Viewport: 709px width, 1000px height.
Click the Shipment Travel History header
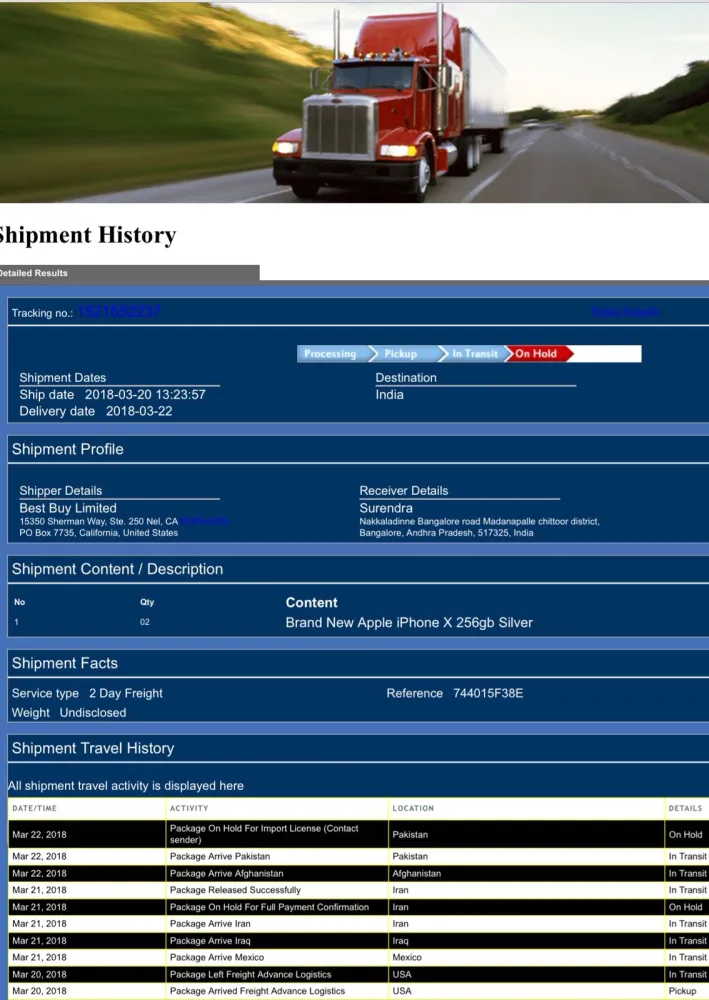click(x=92, y=748)
